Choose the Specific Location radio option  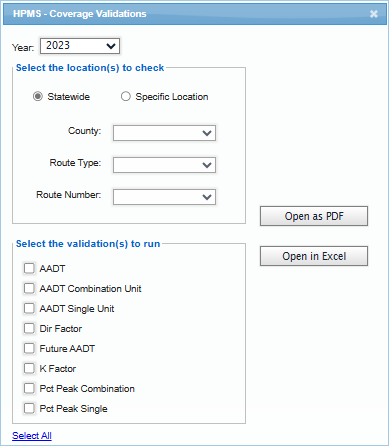[x=126, y=97]
